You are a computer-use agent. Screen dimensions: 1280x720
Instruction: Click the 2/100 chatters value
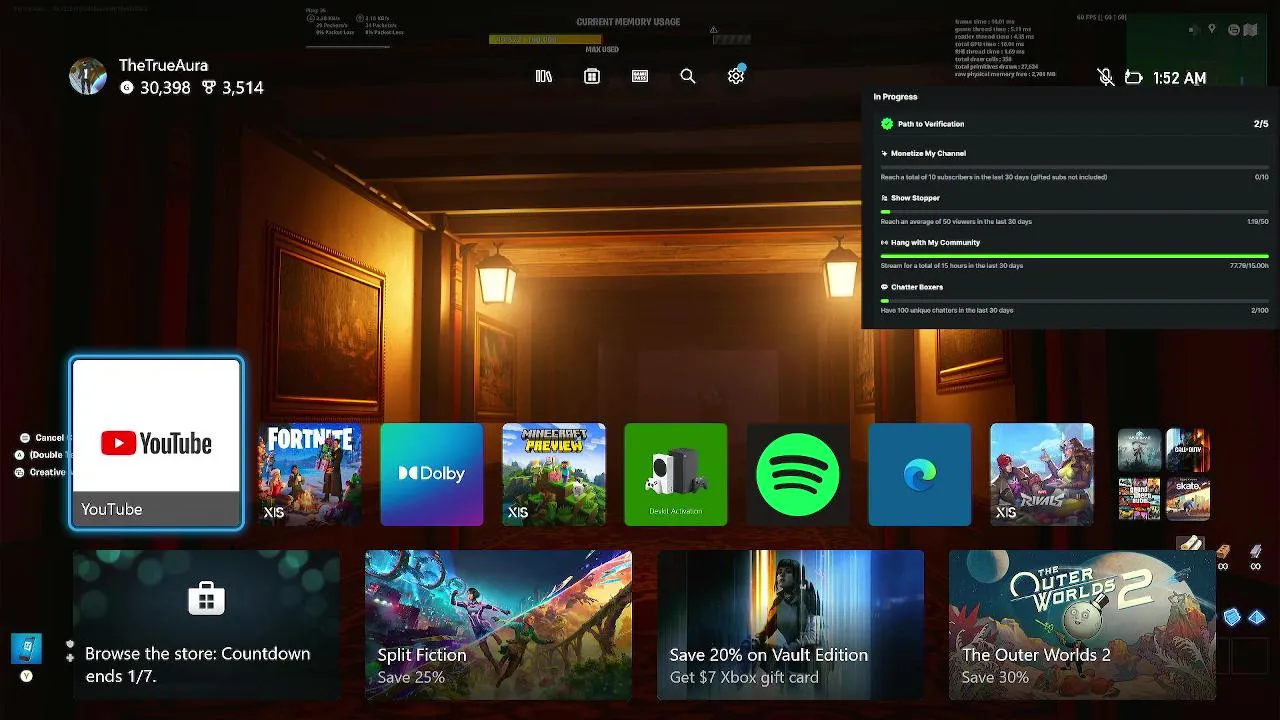point(1259,310)
